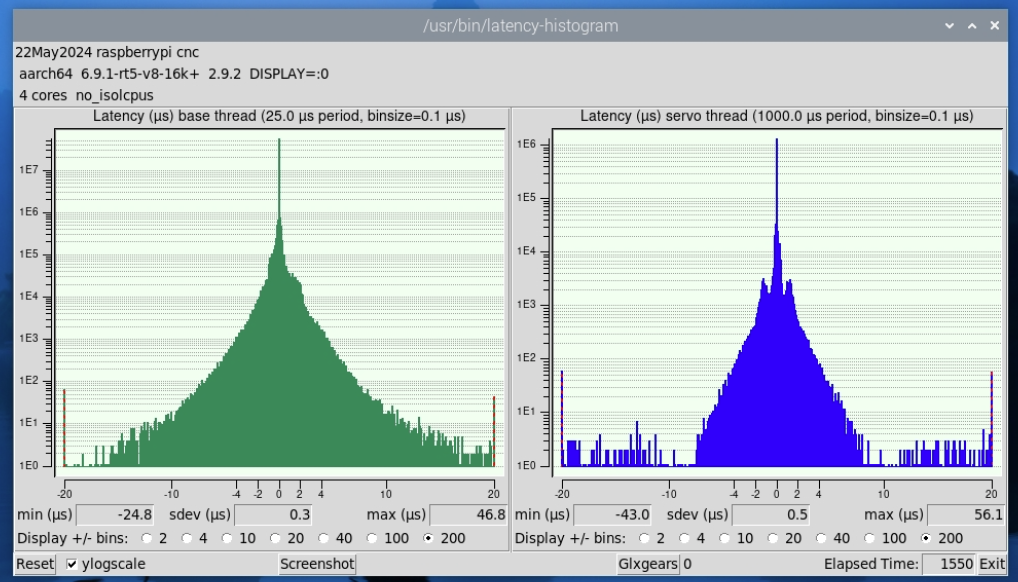The width and height of the screenshot is (1018, 582).
Task: Select 200 bins radio for servo thread
Action: point(925,538)
